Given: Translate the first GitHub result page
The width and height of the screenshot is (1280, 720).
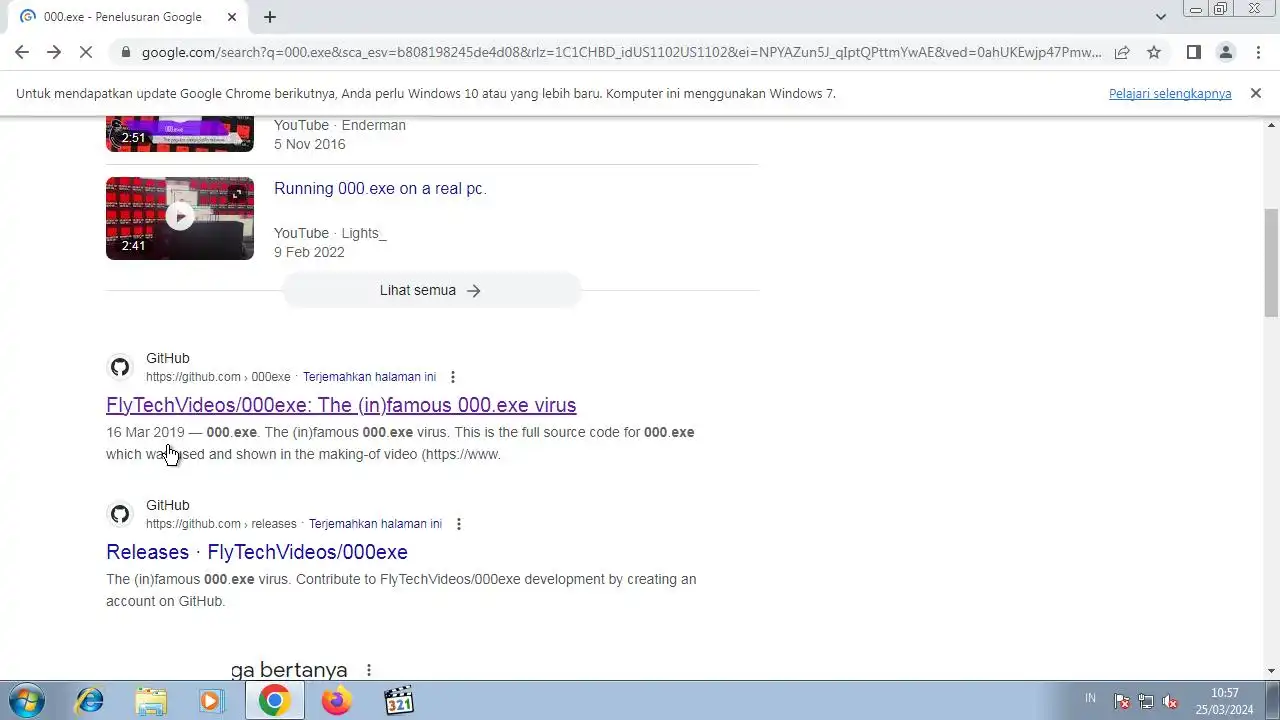Looking at the screenshot, I should coord(369,377).
